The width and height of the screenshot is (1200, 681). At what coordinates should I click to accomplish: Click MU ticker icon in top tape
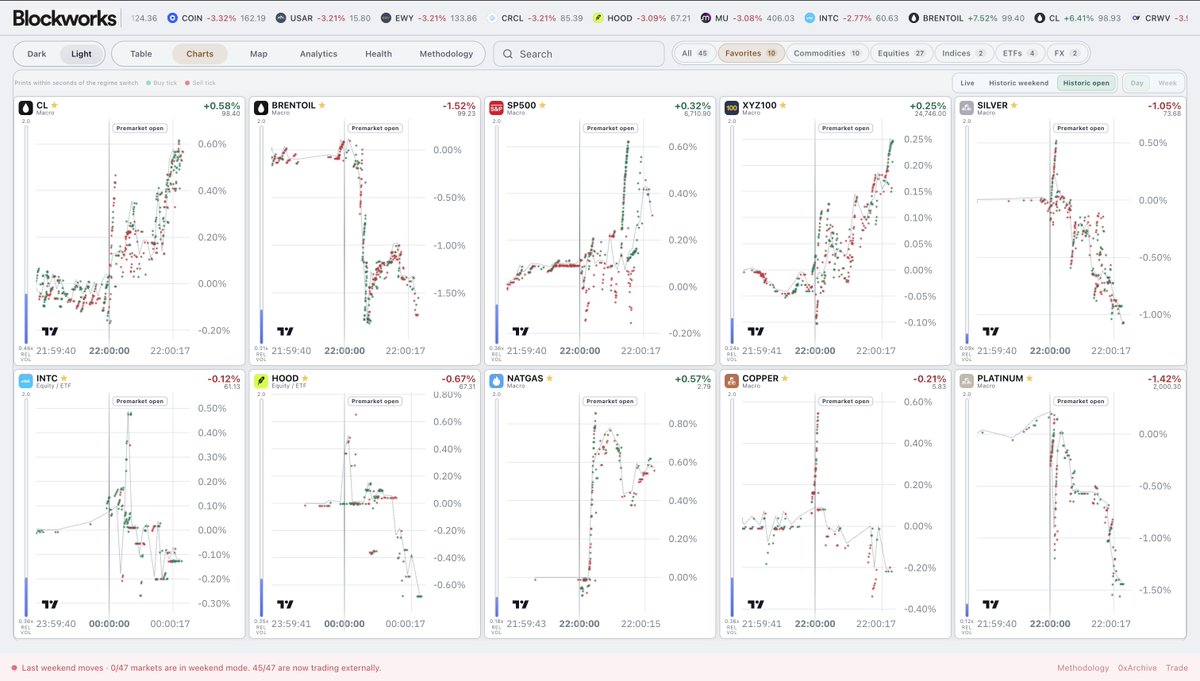tap(706, 18)
